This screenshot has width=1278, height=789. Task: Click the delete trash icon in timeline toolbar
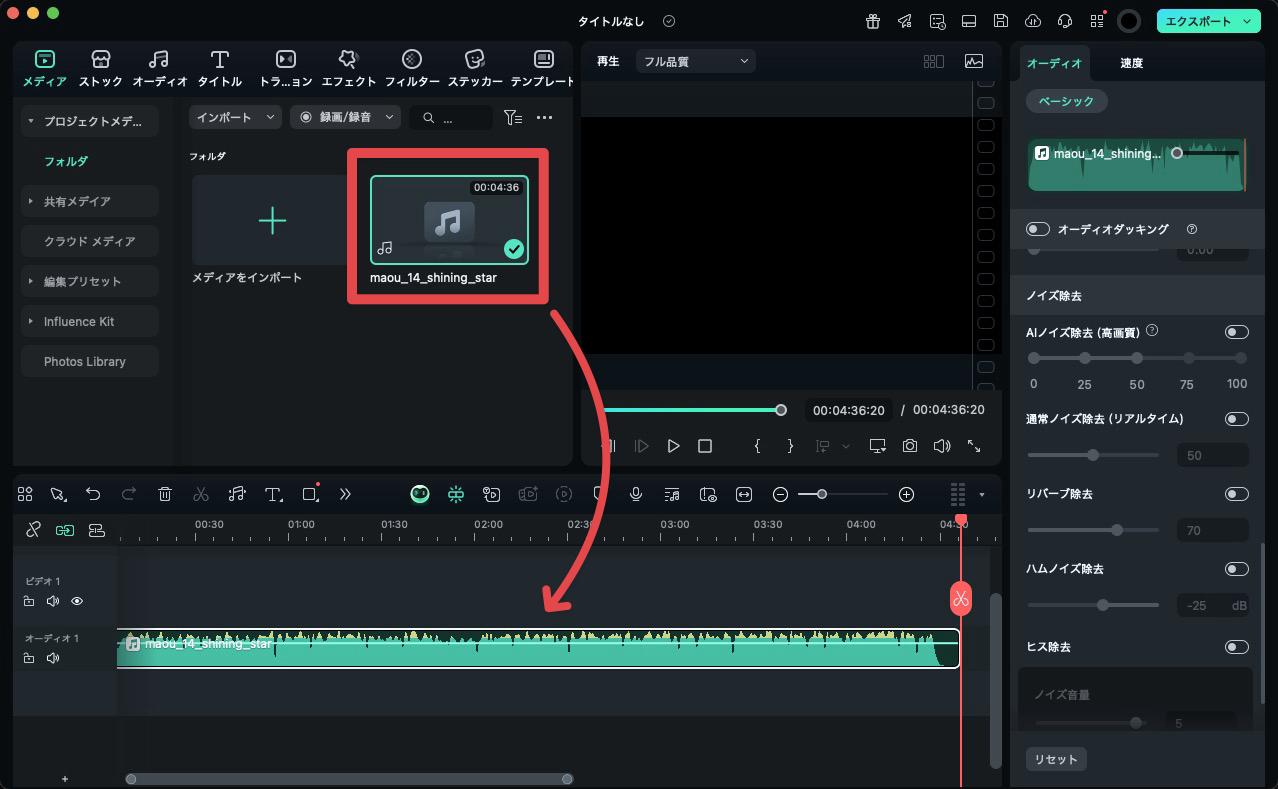[165, 494]
